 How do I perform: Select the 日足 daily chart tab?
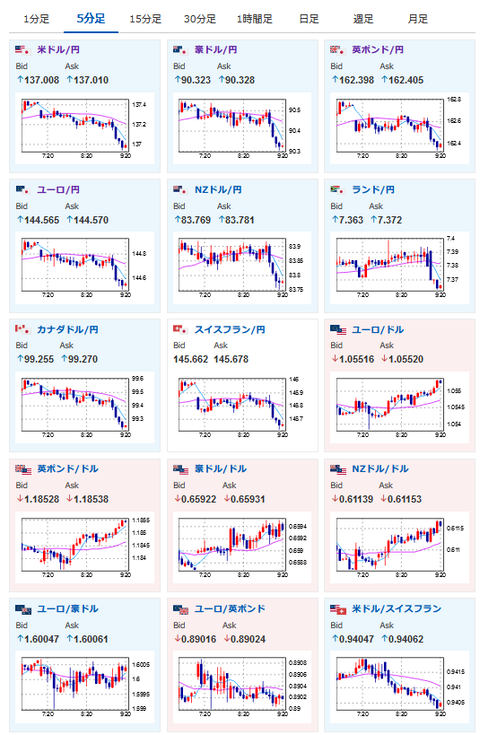[309, 19]
